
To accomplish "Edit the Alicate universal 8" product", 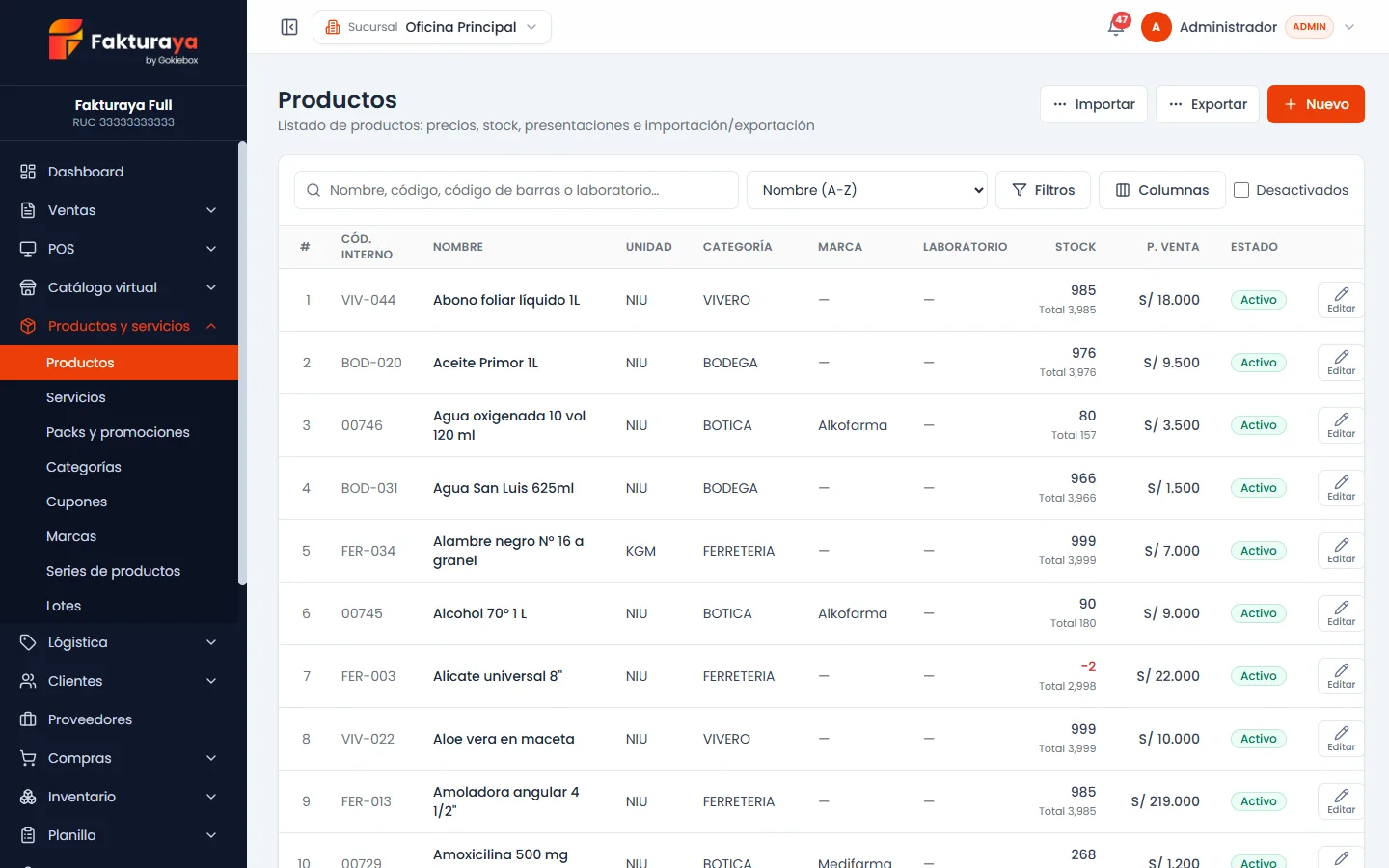I will tap(1341, 676).
